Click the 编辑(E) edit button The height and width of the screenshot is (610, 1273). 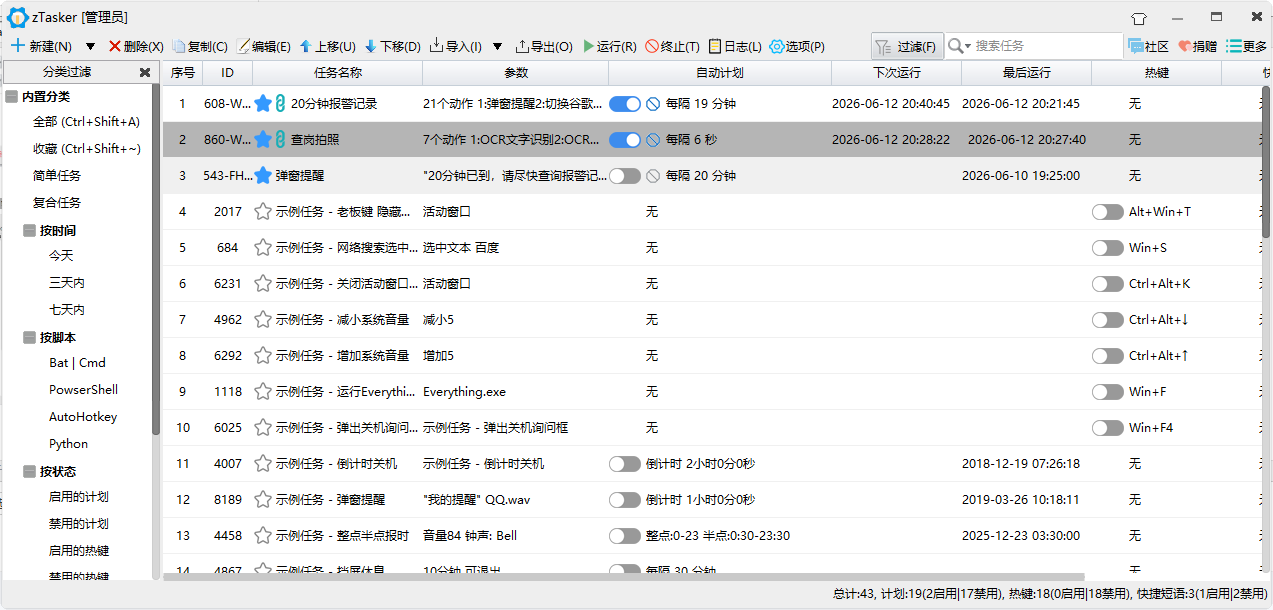tap(264, 46)
